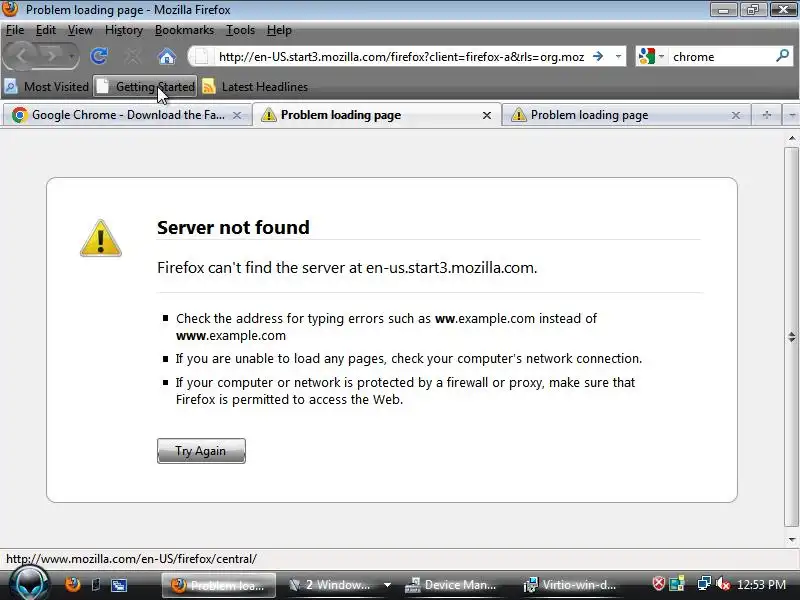Open the History menu
Image resolution: width=800 pixels, height=600 pixels.
pyautogui.click(x=123, y=30)
